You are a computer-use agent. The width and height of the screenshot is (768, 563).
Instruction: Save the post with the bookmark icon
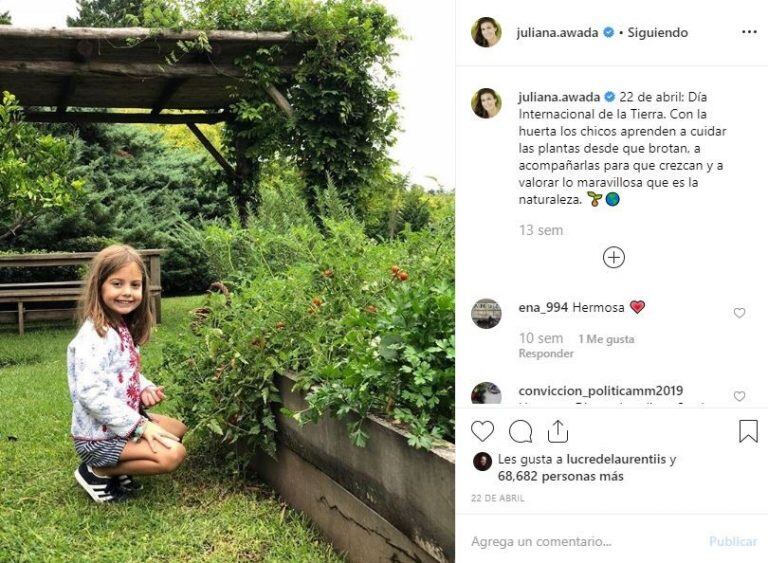pos(748,431)
